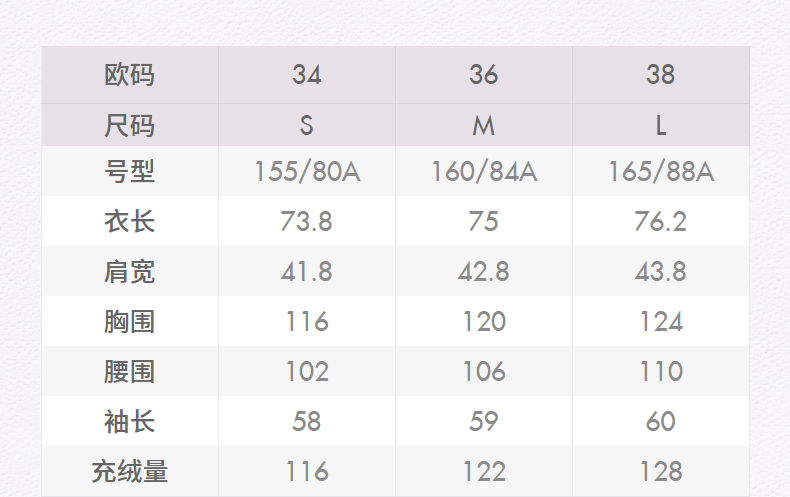The width and height of the screenshot is (790, 497).
Task: Click the 衣长 row label
Action: point(130,221)
